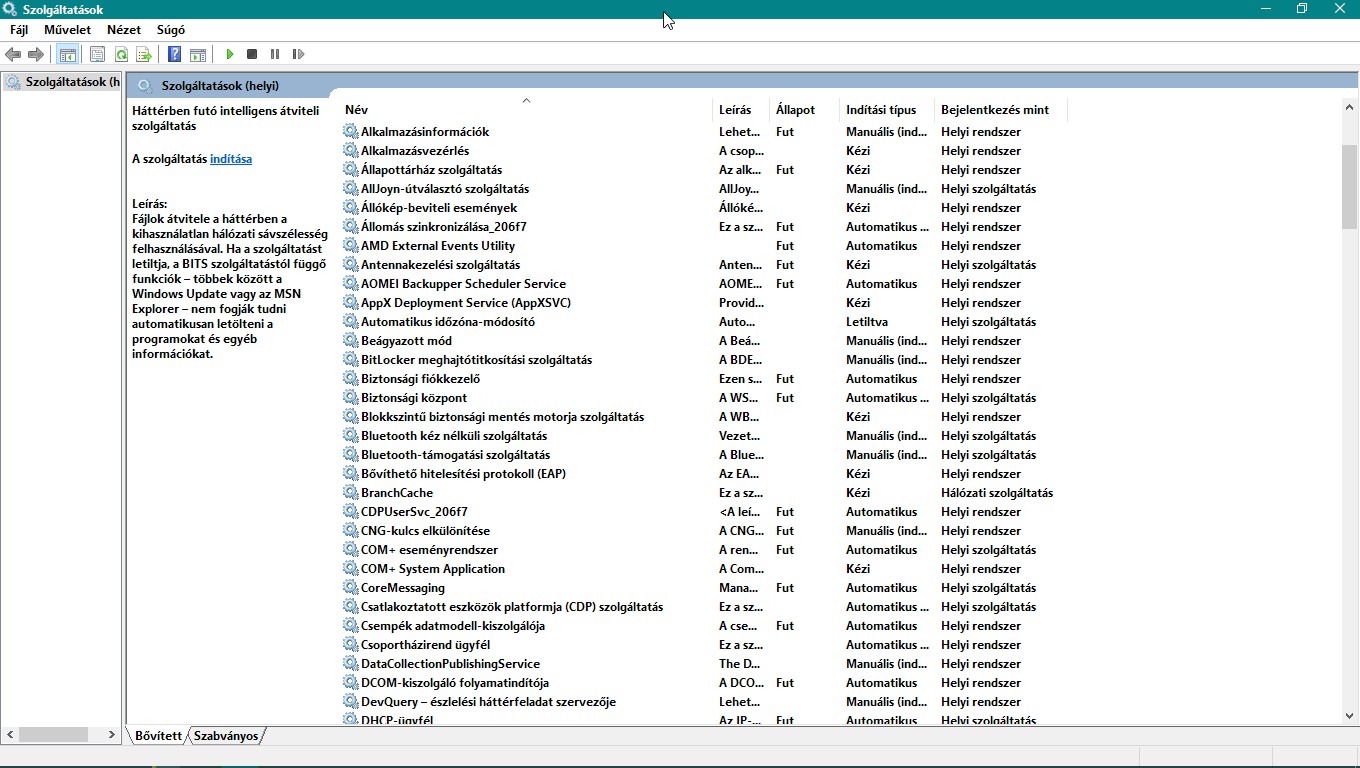The height and width of the screenshot is (768, 1360).
Task: Click gear icon beside Alkalmazásinformációk
Action: (x=350, y=131)
